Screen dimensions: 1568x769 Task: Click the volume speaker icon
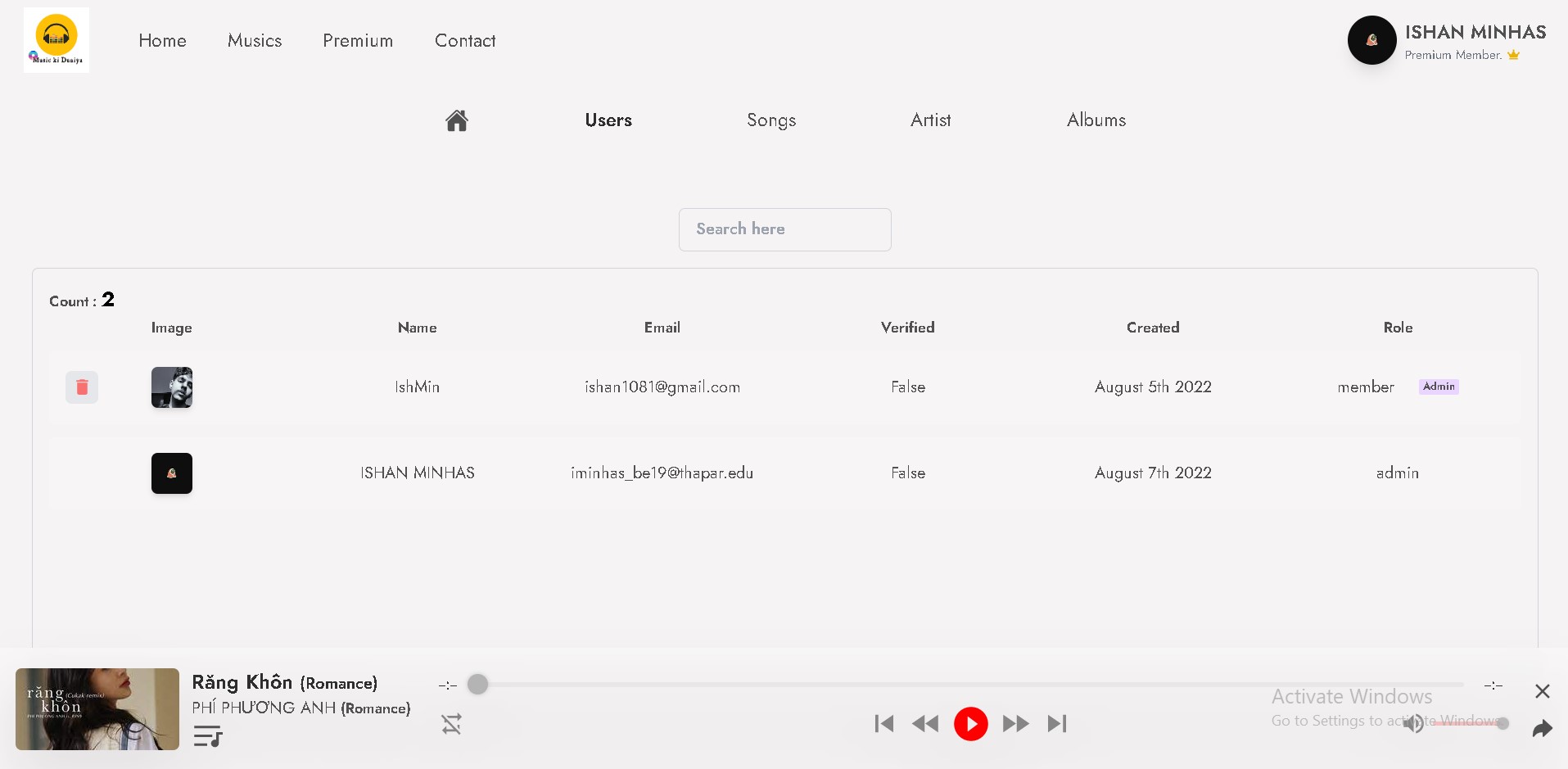pos(1414,724)
